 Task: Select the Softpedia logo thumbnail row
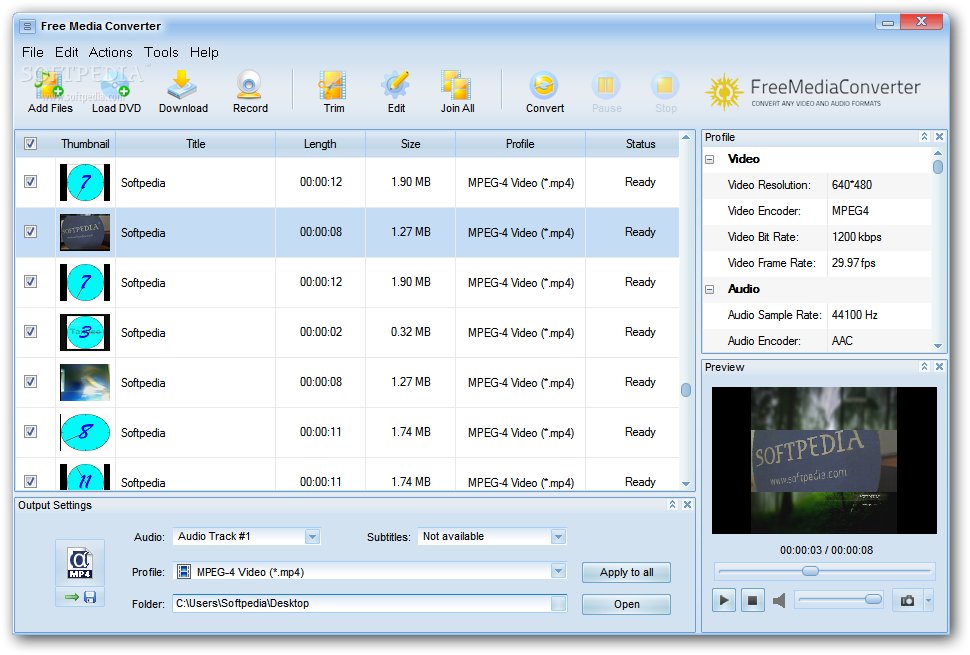pyautogui.click(x=347, y=232)
